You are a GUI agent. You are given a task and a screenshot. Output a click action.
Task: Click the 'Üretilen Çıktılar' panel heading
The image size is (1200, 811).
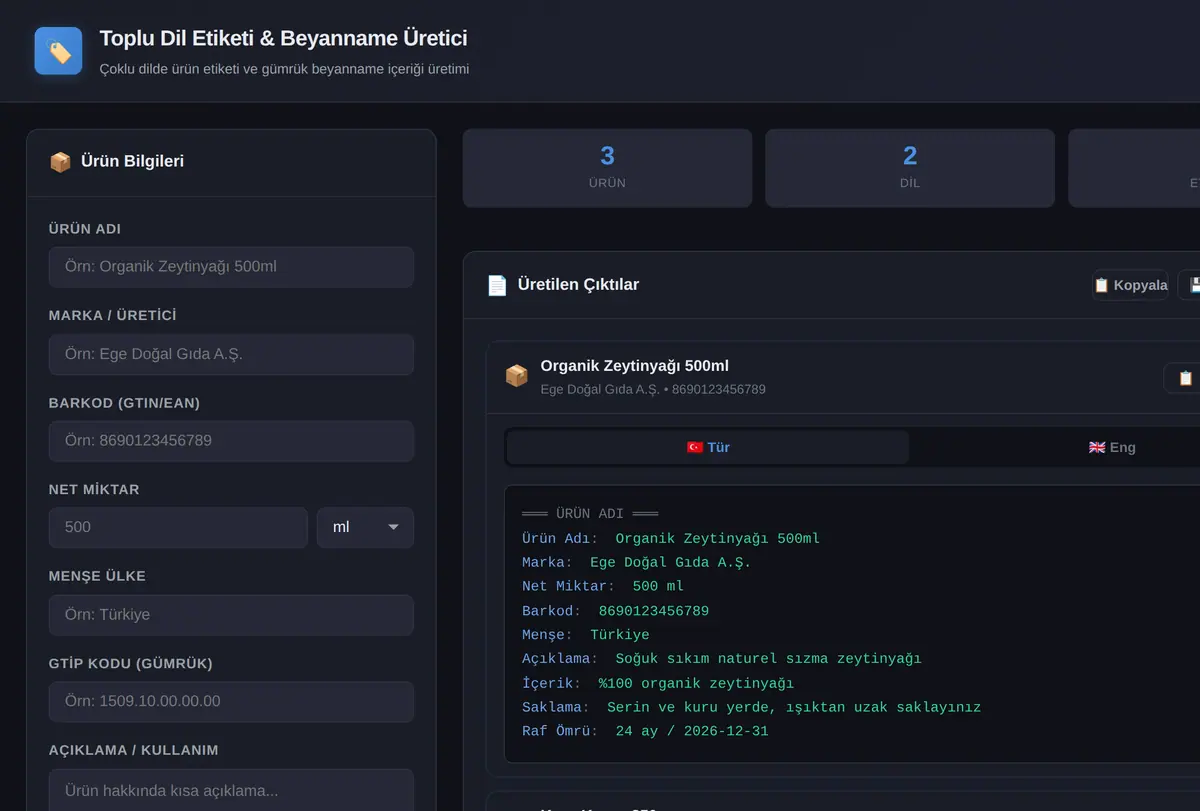coord(578,285)
